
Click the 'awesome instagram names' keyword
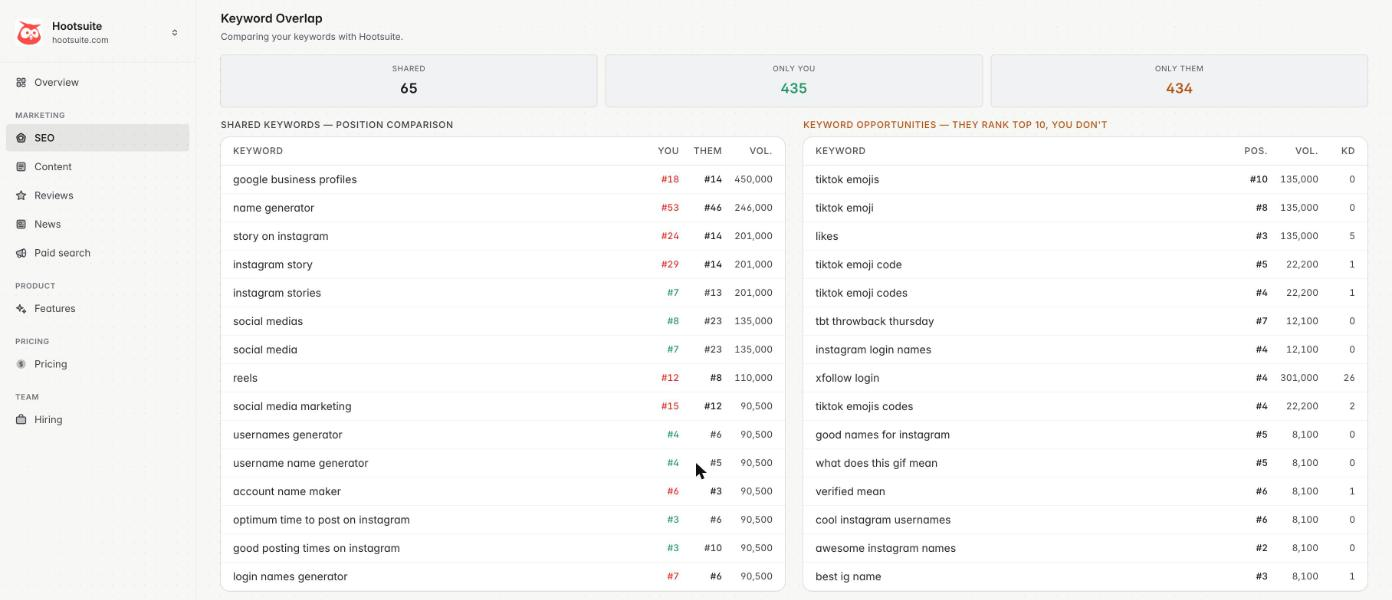pos(885,548)
